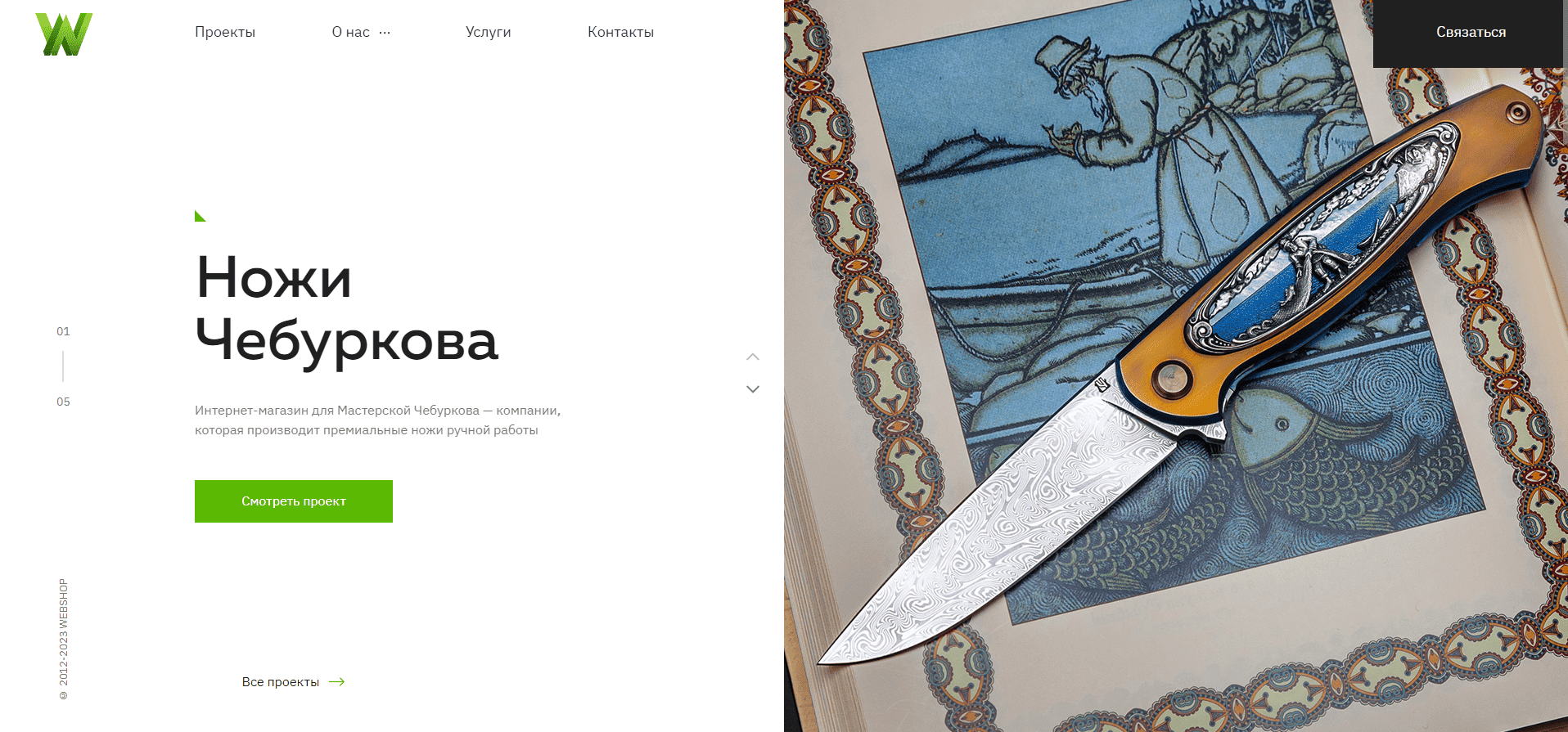Click the project description paragraph

coord(378,420)
